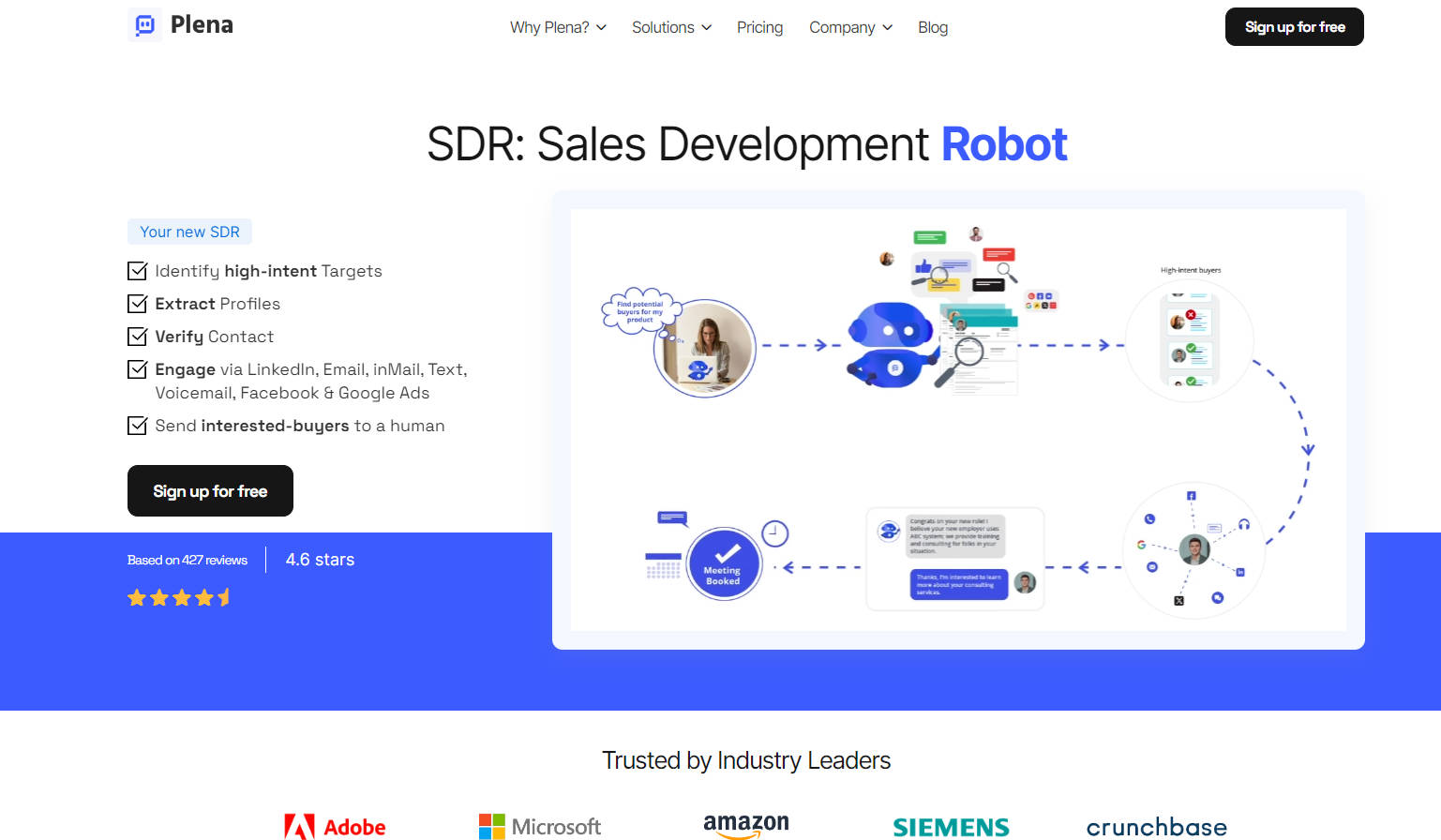This screenshot has height=840, width=1441.
Task: Click the Your new SDR badge
Action: click(189, 232)
